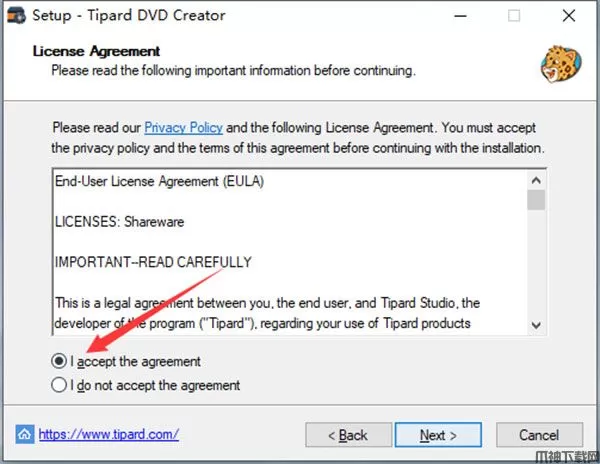
Task: Select the "I accept the agreement" radio button
Action: [59, 361]
